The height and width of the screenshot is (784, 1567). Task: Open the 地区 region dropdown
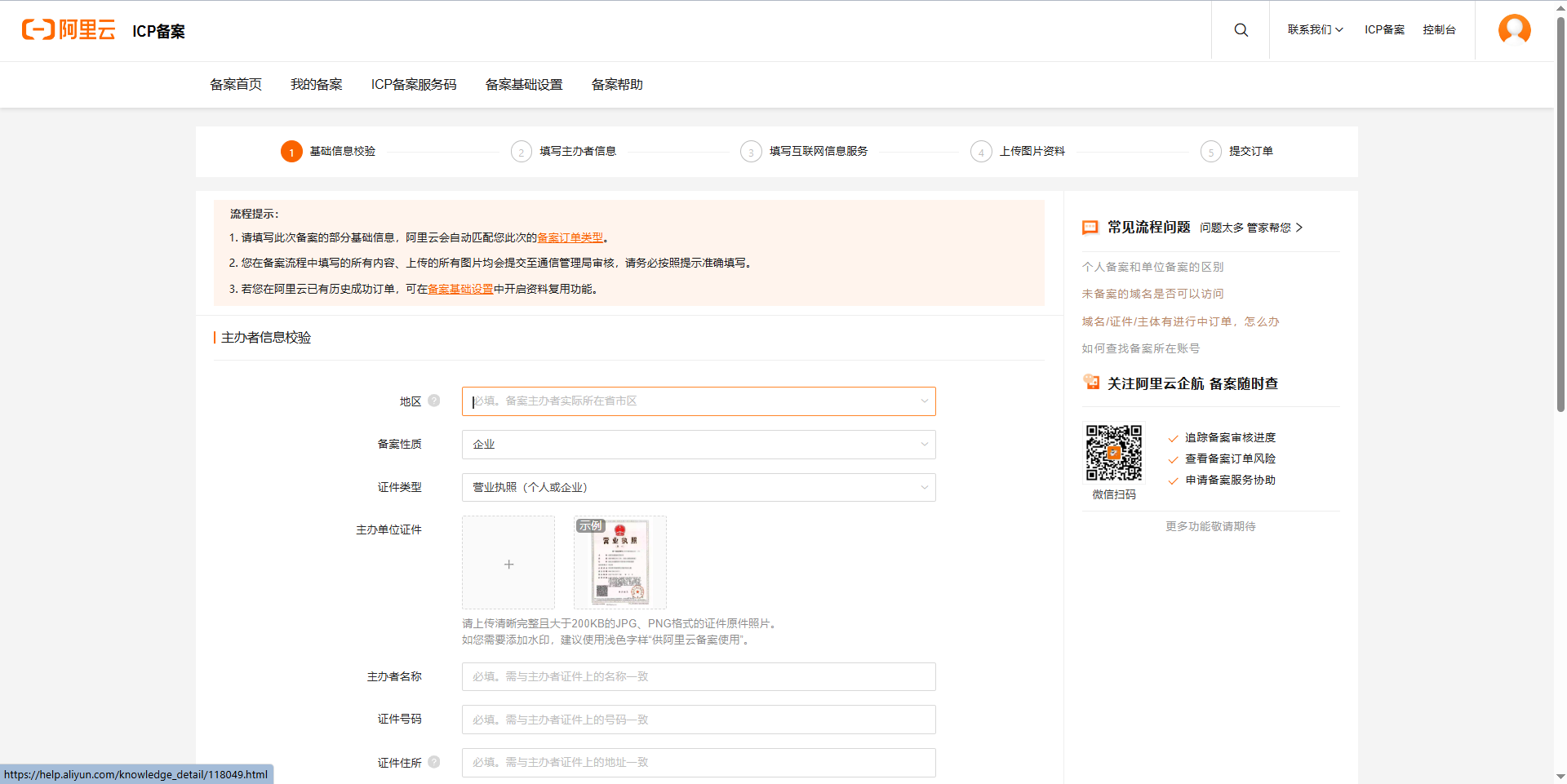699,401
